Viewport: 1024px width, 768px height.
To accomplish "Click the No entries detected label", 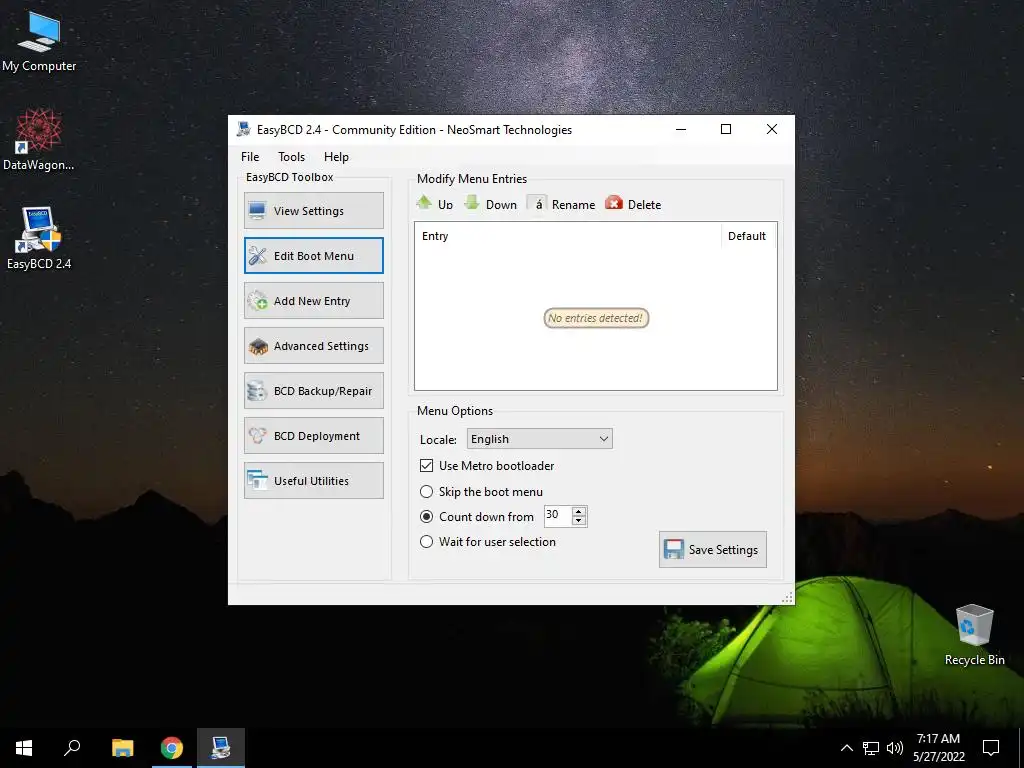I will [x=596, y=318].
